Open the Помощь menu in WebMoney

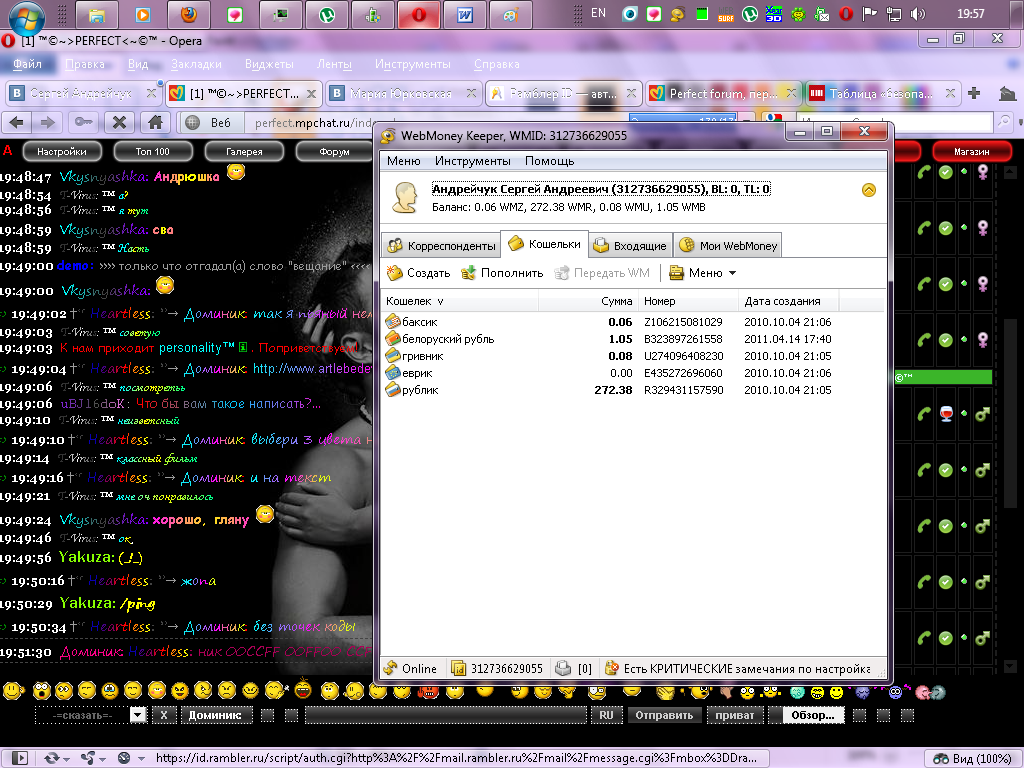[549, 161]
